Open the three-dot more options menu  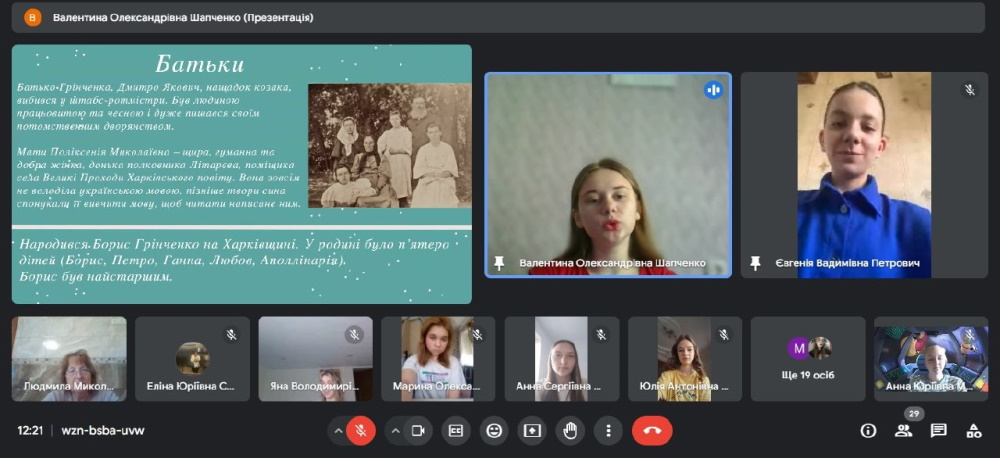(608, 430)
